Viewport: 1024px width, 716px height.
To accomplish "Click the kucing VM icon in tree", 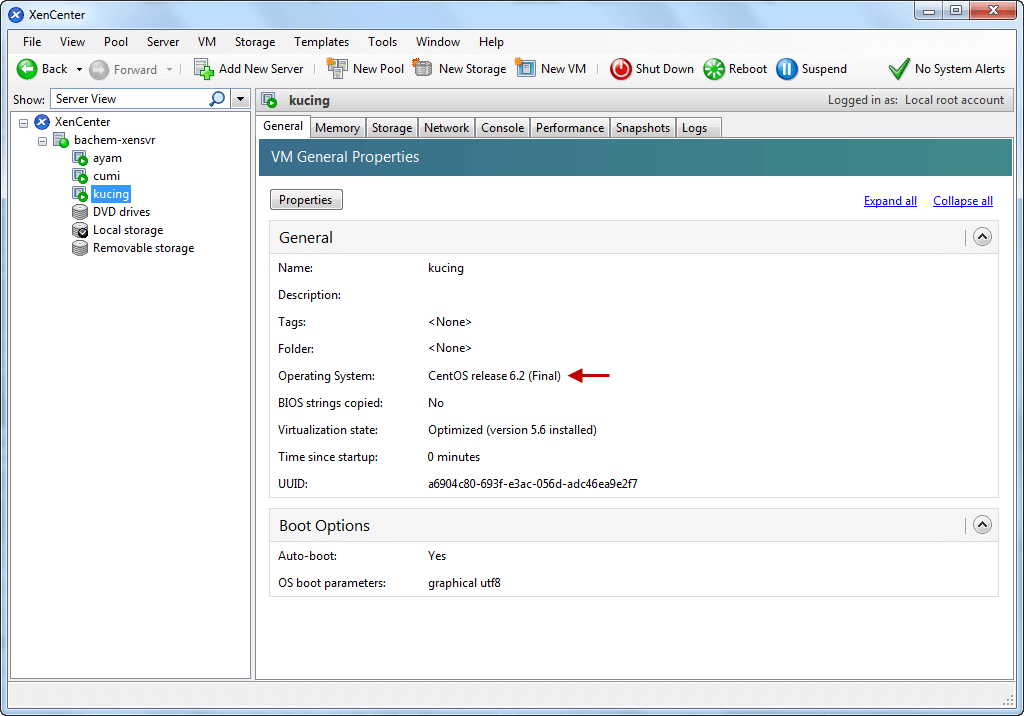I will (80, 194).
